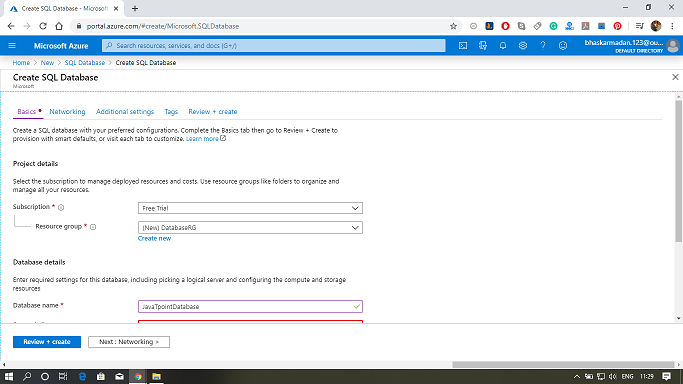The image size is (683, 384).
Task: Open the volume icon in system tray
Action: coord(613,377)
